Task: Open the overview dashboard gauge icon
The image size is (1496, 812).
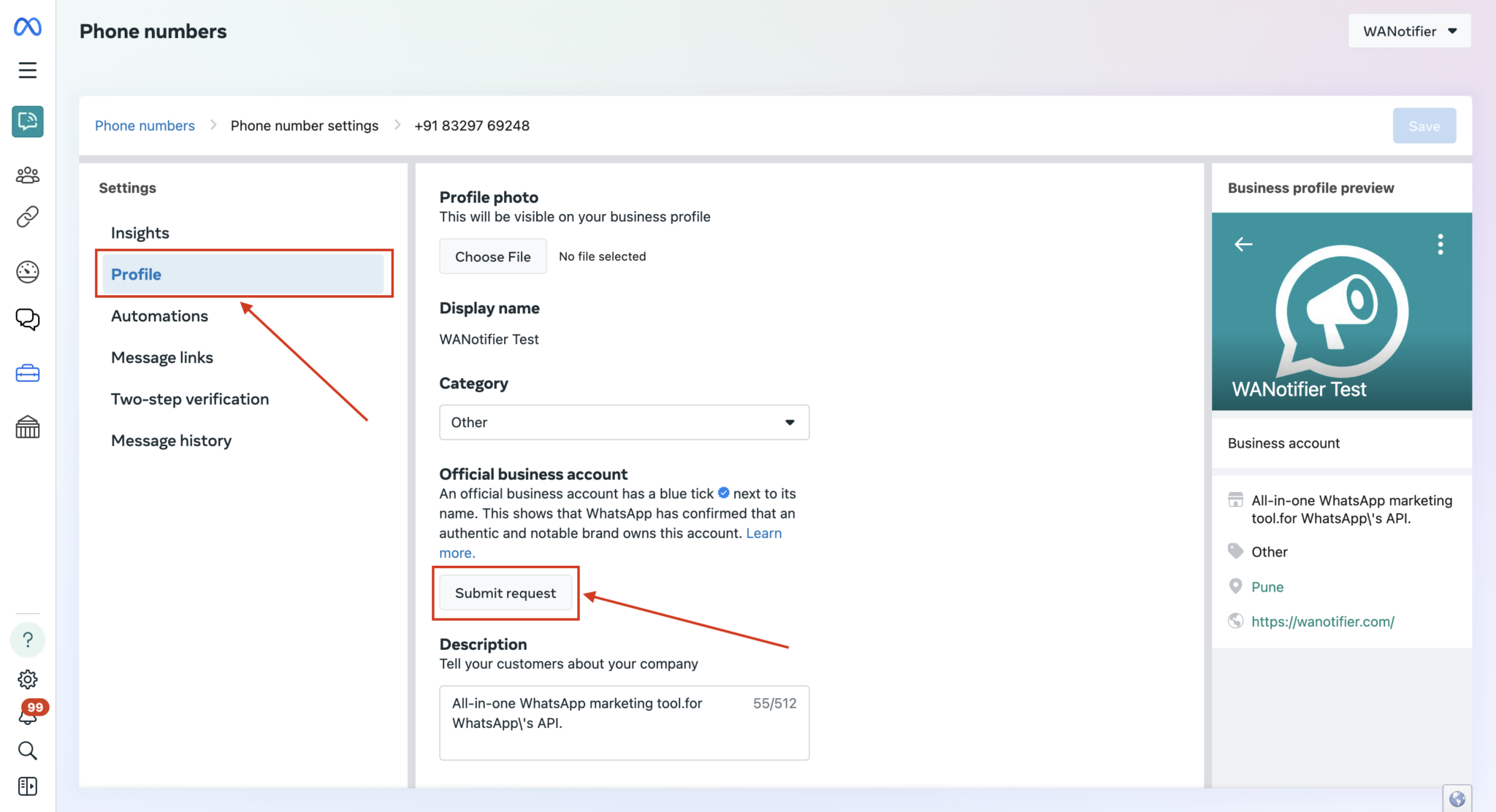Action: [27, 271]
